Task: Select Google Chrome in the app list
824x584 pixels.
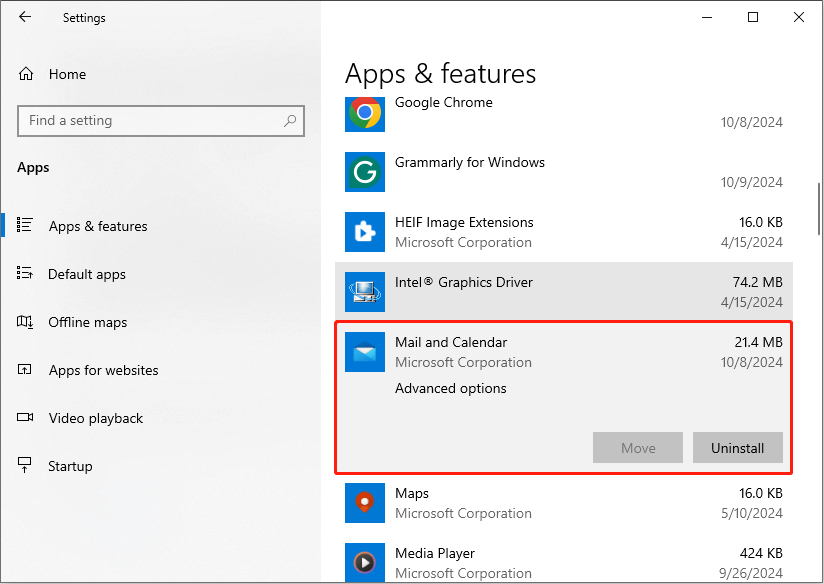Action: click(x=444, y=103)
